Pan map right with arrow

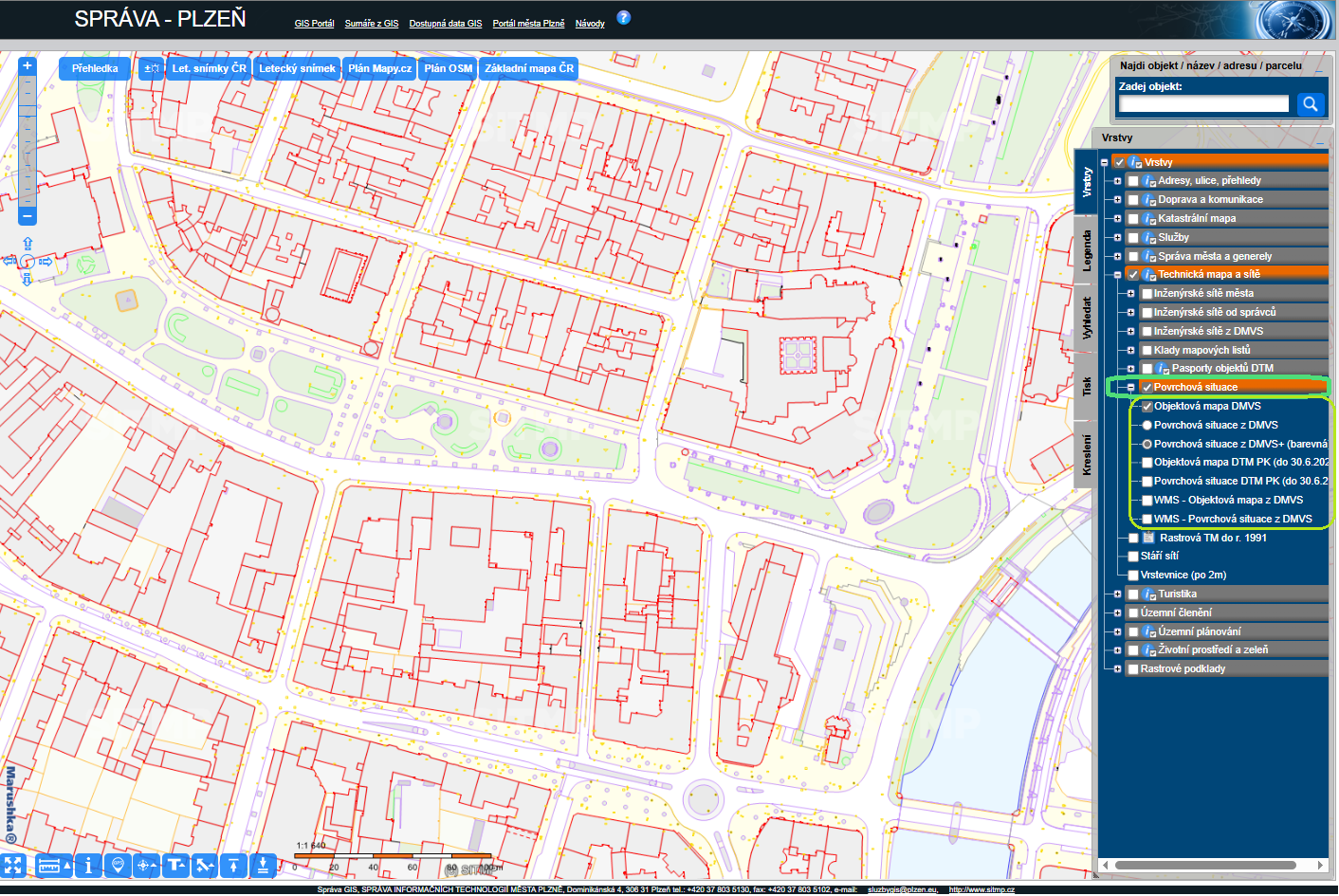coord(46,261)
